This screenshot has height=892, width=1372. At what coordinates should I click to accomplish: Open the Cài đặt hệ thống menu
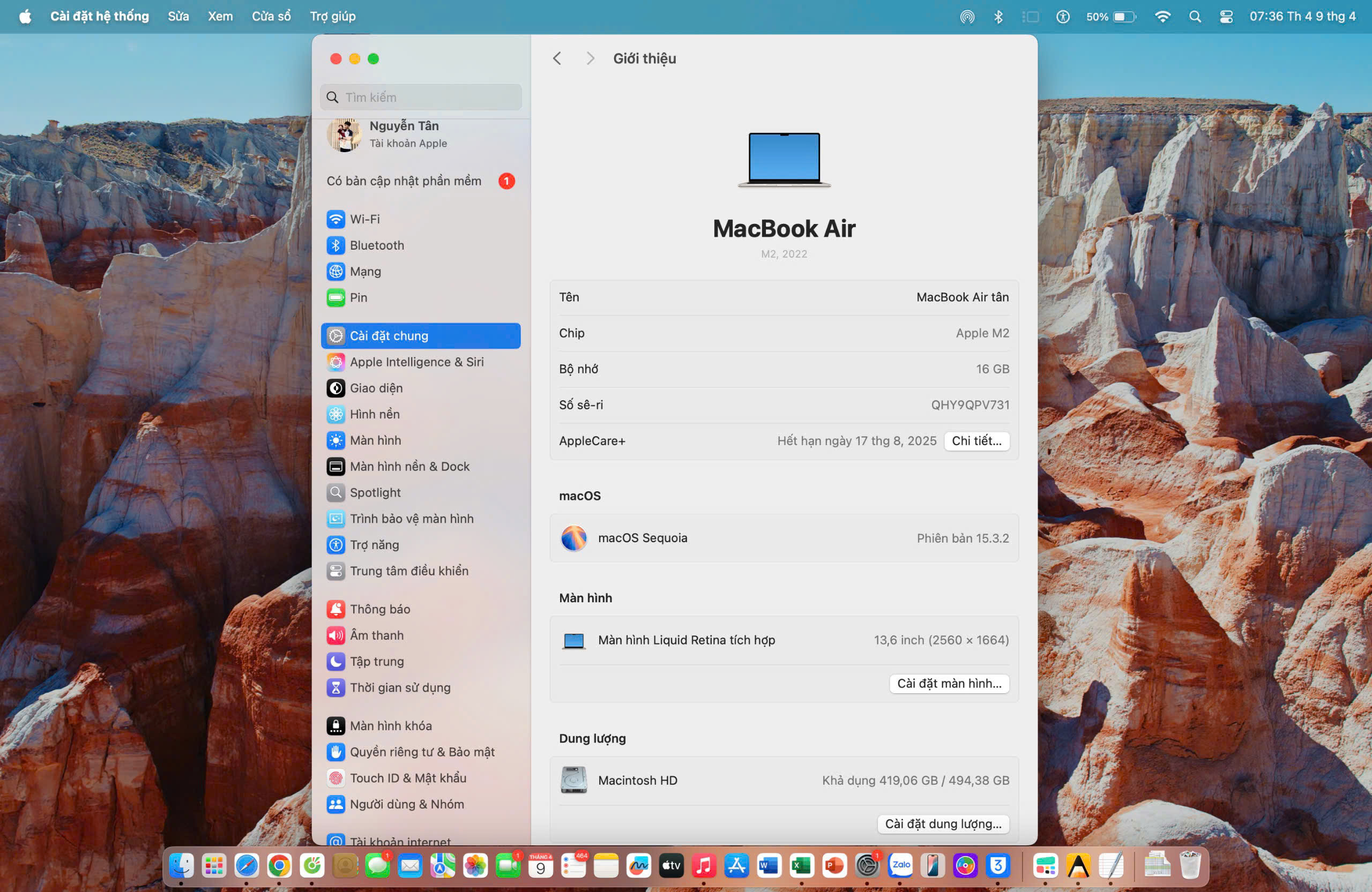(x=99, y=16)
